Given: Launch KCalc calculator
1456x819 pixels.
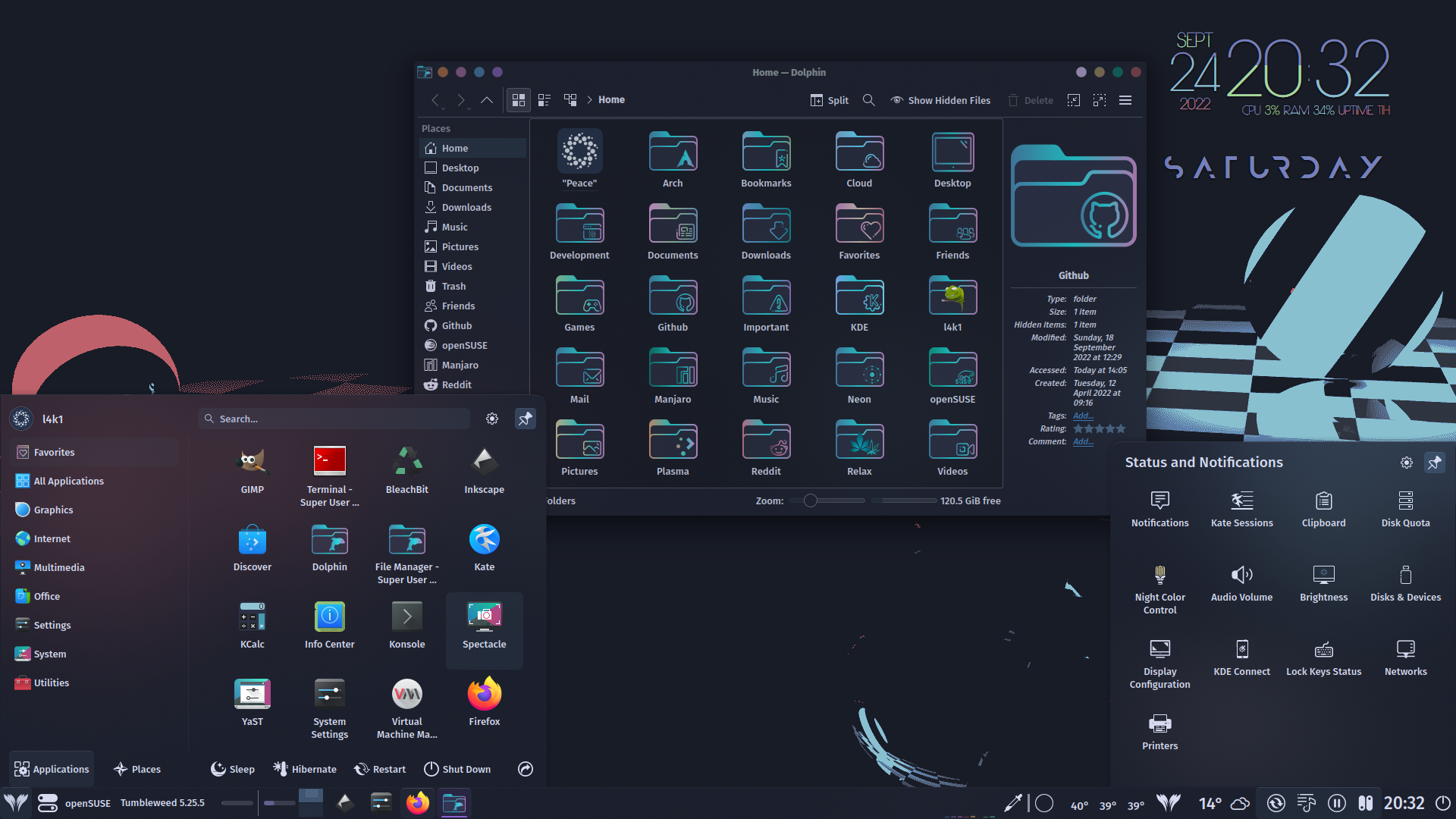Looking at the screenshot, I should pos(252,625).
